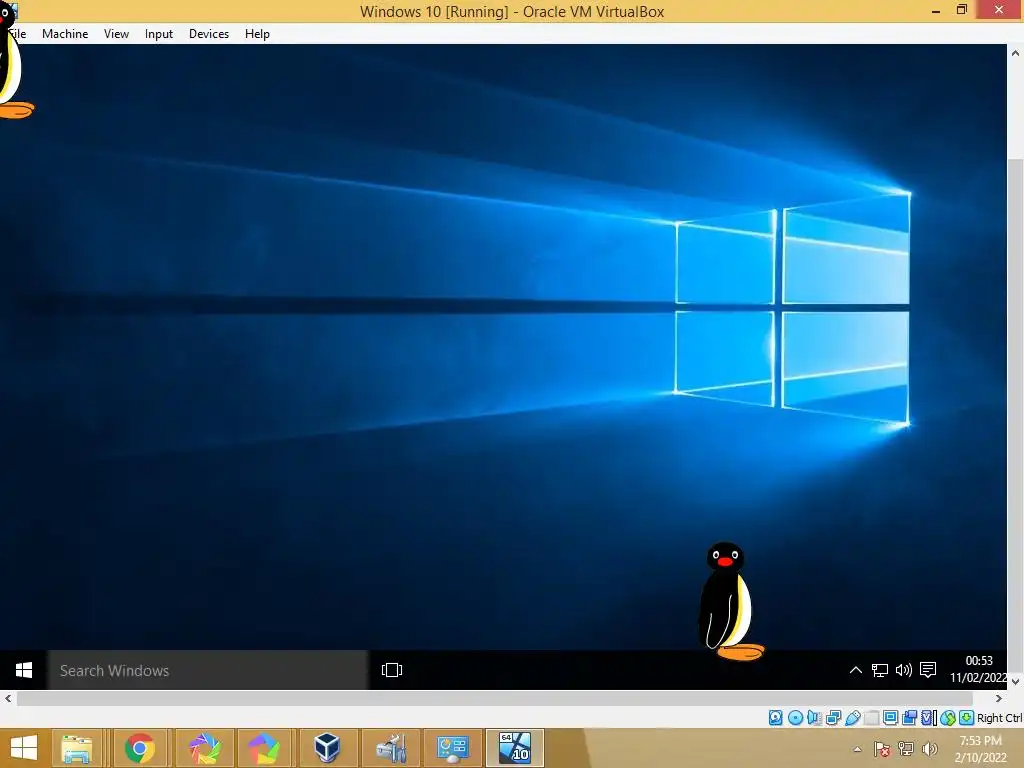Image resolution: width=1024 pixels, height=768 pixels.
Task: Click host volume speaker icon
Action: pyautogui.click(x=930, y=749)
